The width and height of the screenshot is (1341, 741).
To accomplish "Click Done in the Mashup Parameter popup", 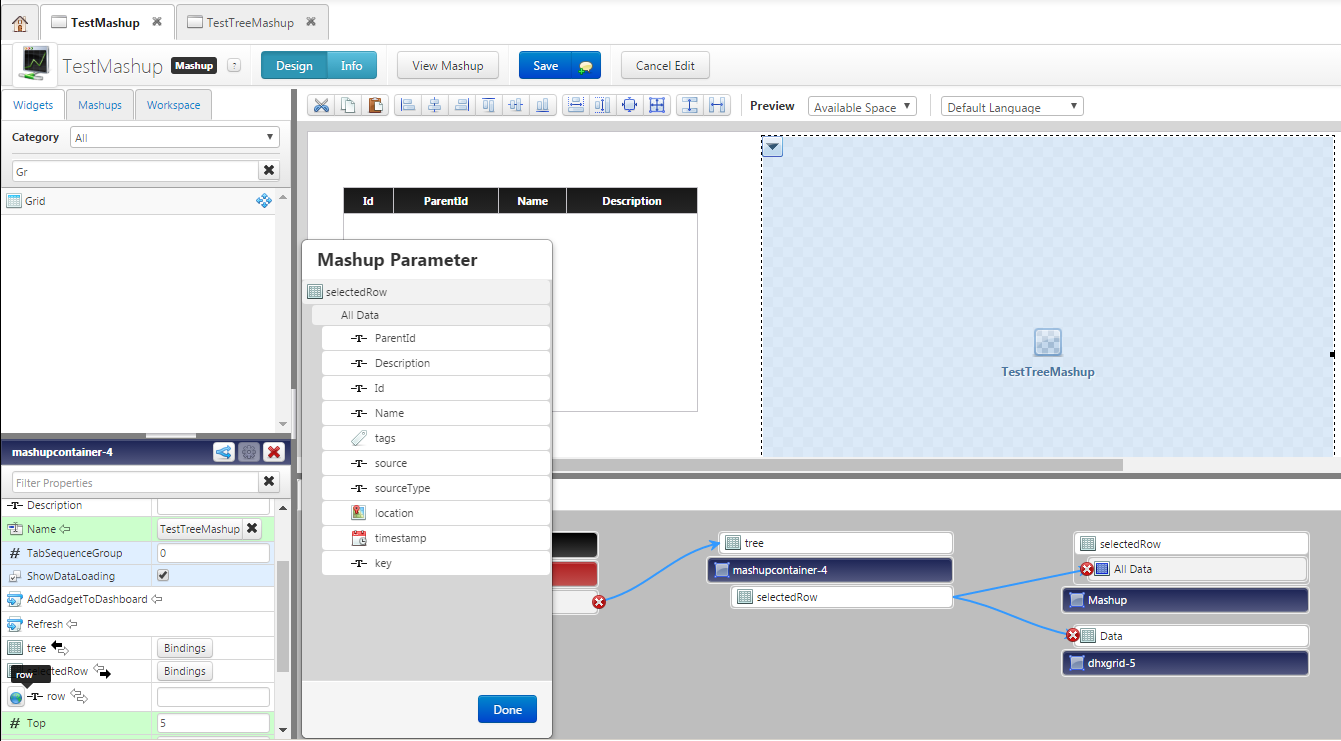I will [x=507, y=709].
